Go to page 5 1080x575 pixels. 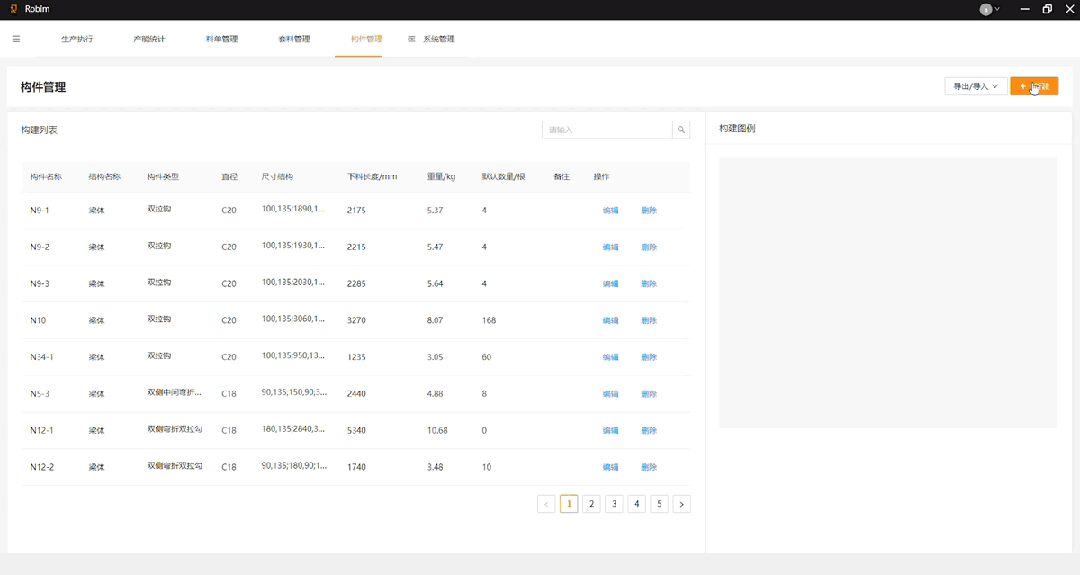pos(659,504)
